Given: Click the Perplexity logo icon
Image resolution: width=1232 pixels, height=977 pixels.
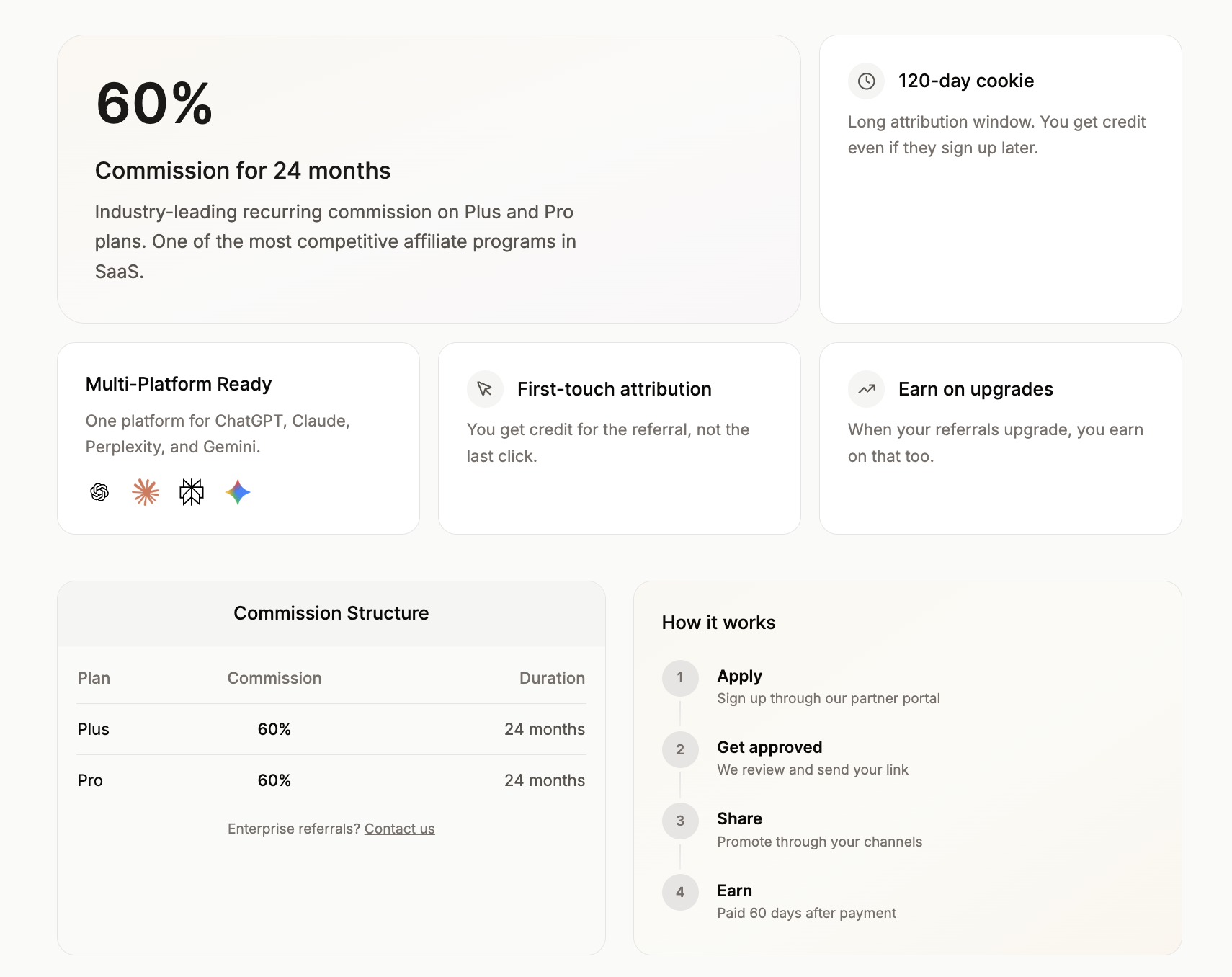Looking at the screenshot, I should pyautogui.click(x=192, y=492).
